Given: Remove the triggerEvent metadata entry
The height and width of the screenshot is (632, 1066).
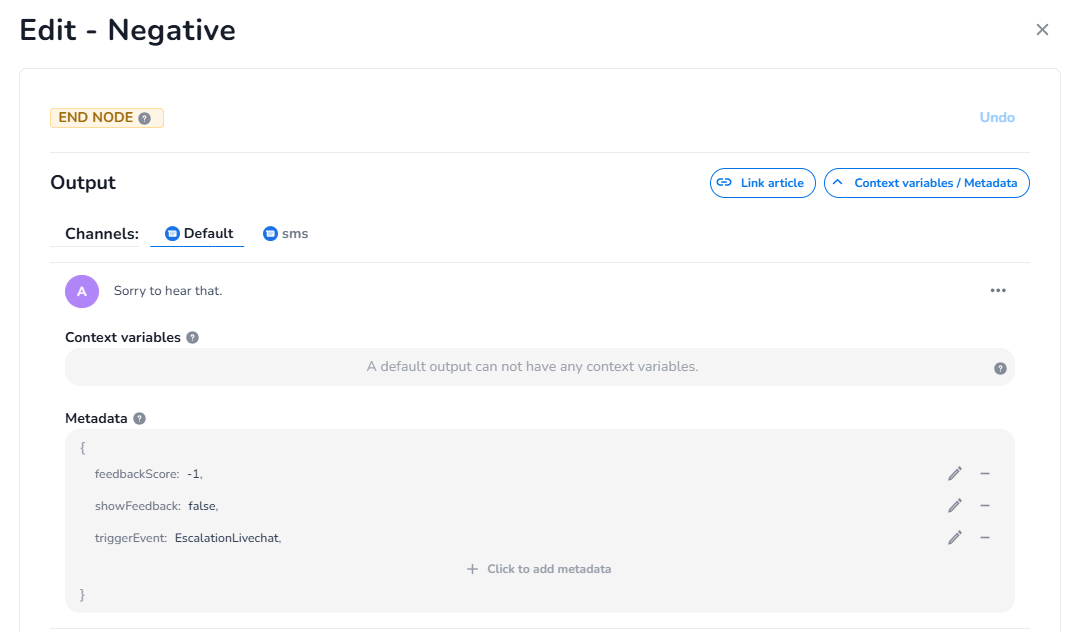Looking at the screenshot, I should click(985, 538).
